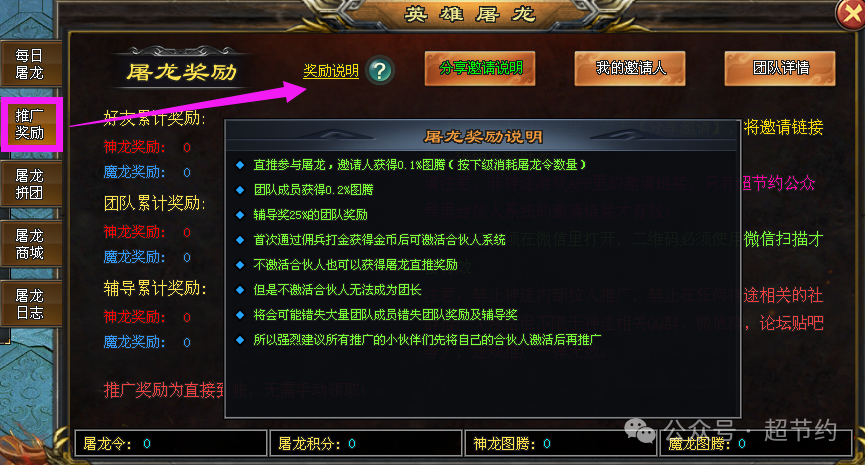
Task: Click the WeChat logo watermark icon
Action: coord(639,430)
